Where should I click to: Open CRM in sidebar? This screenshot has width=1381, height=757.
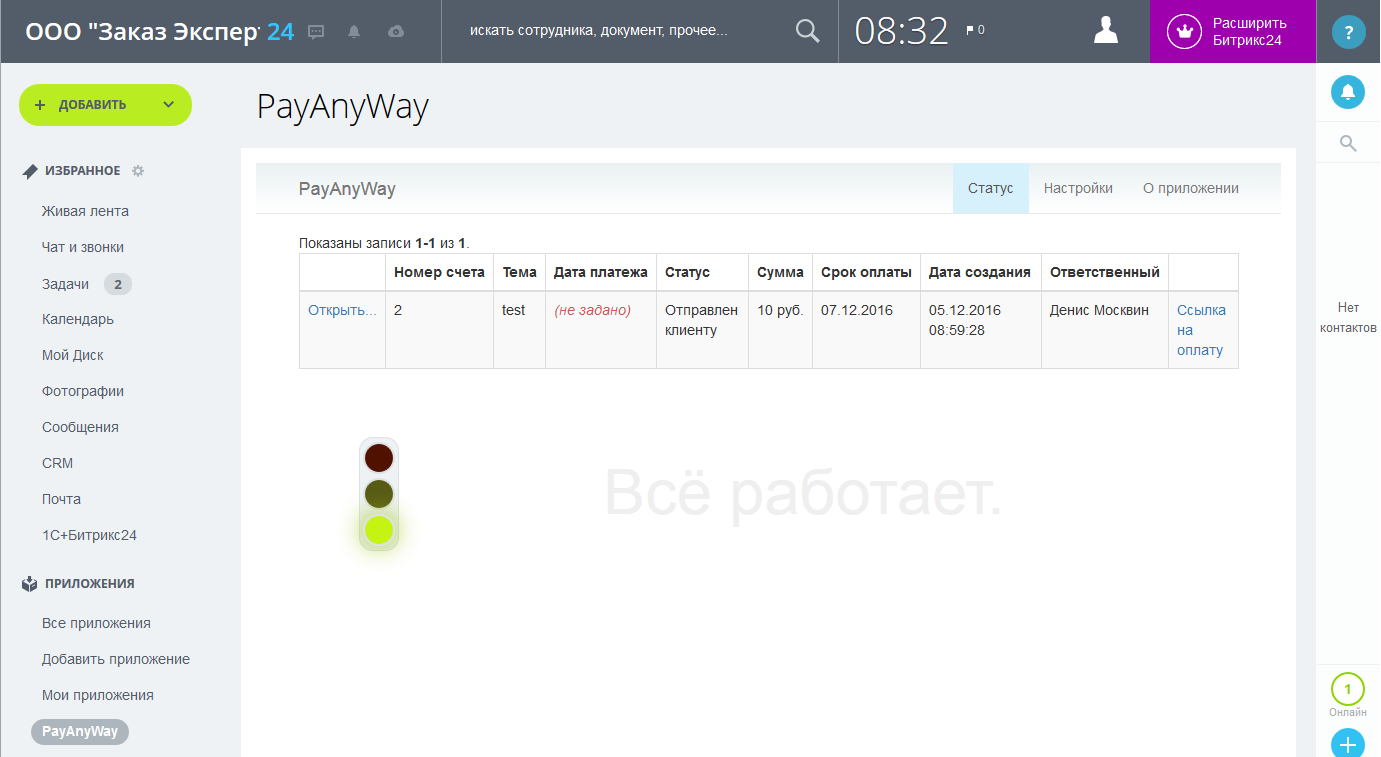pyautogui.click(x=57, y=463)
